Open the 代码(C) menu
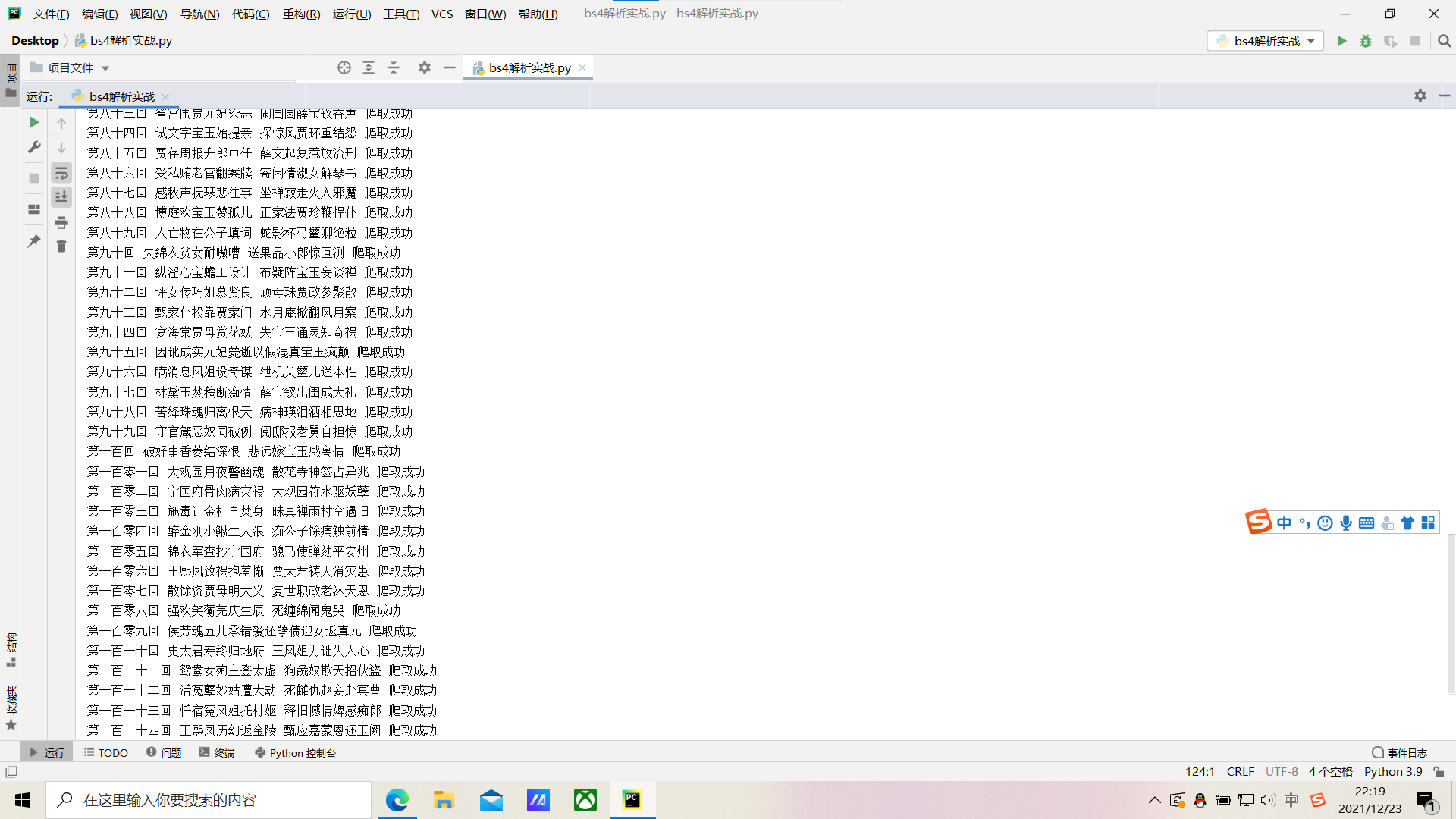 (x=250, y=14)
